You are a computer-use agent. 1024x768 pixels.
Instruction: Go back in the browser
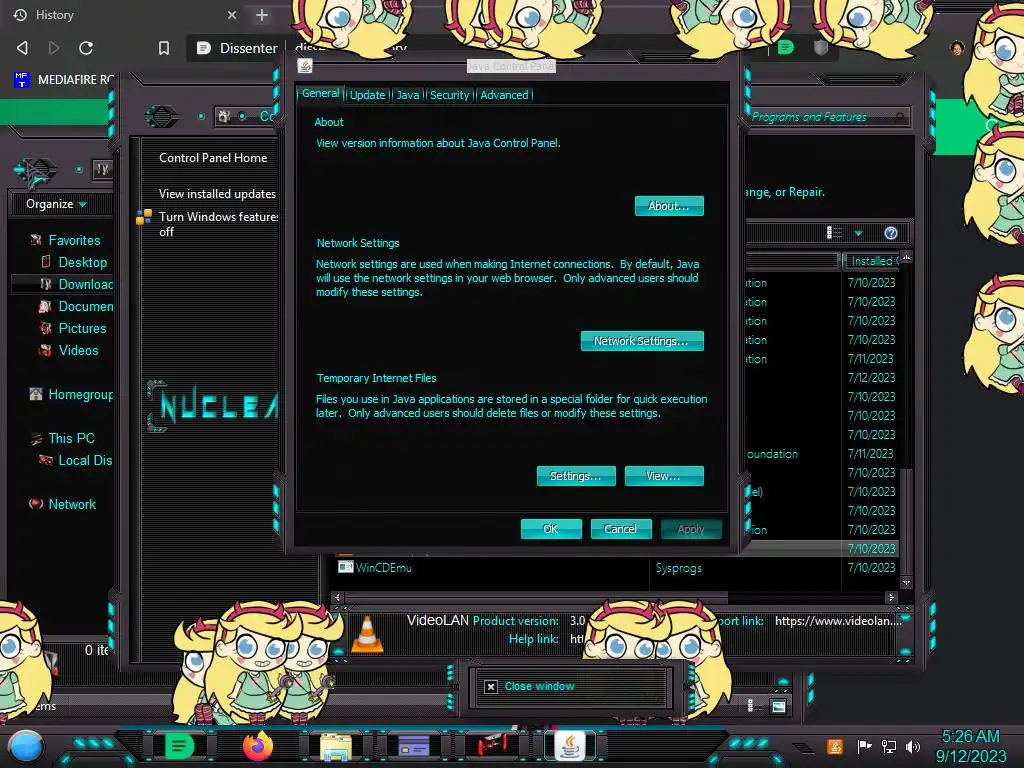click(x=22, y=48)
